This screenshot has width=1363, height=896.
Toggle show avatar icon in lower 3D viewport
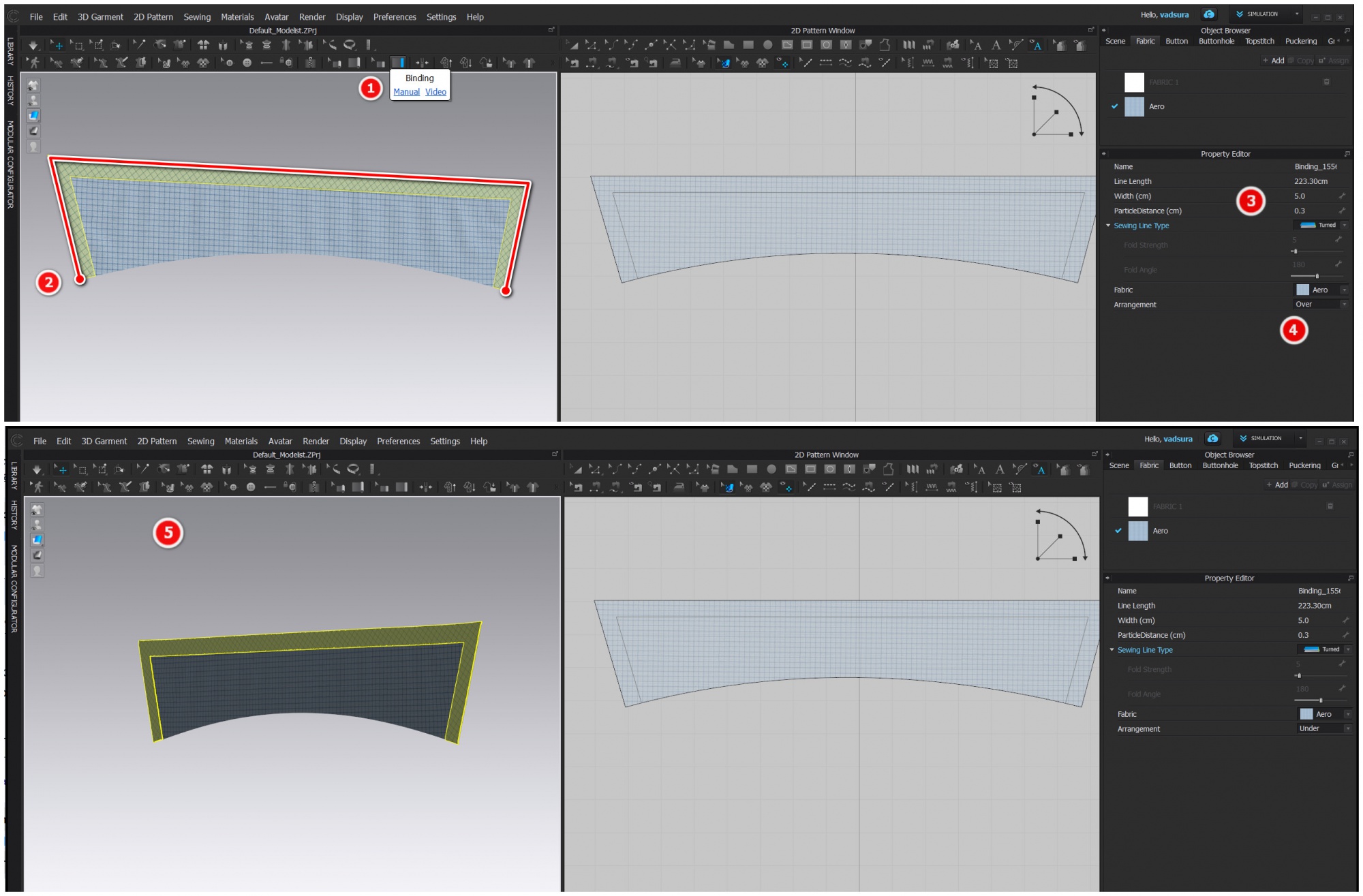pyautogui.click(x=37, y=525)
